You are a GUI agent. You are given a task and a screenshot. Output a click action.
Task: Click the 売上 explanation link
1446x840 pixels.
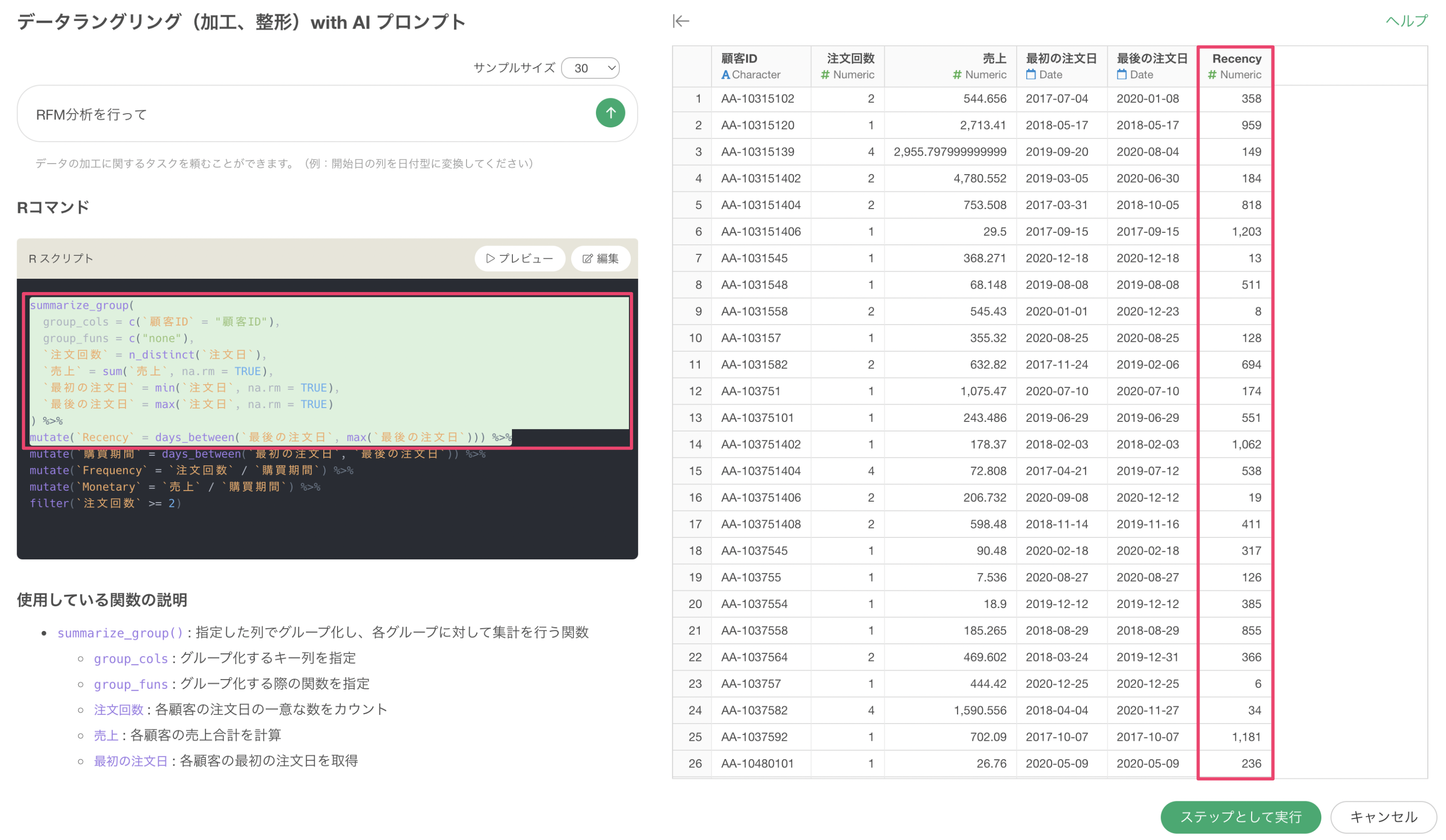pyautogui.click(x=106, y=735)
